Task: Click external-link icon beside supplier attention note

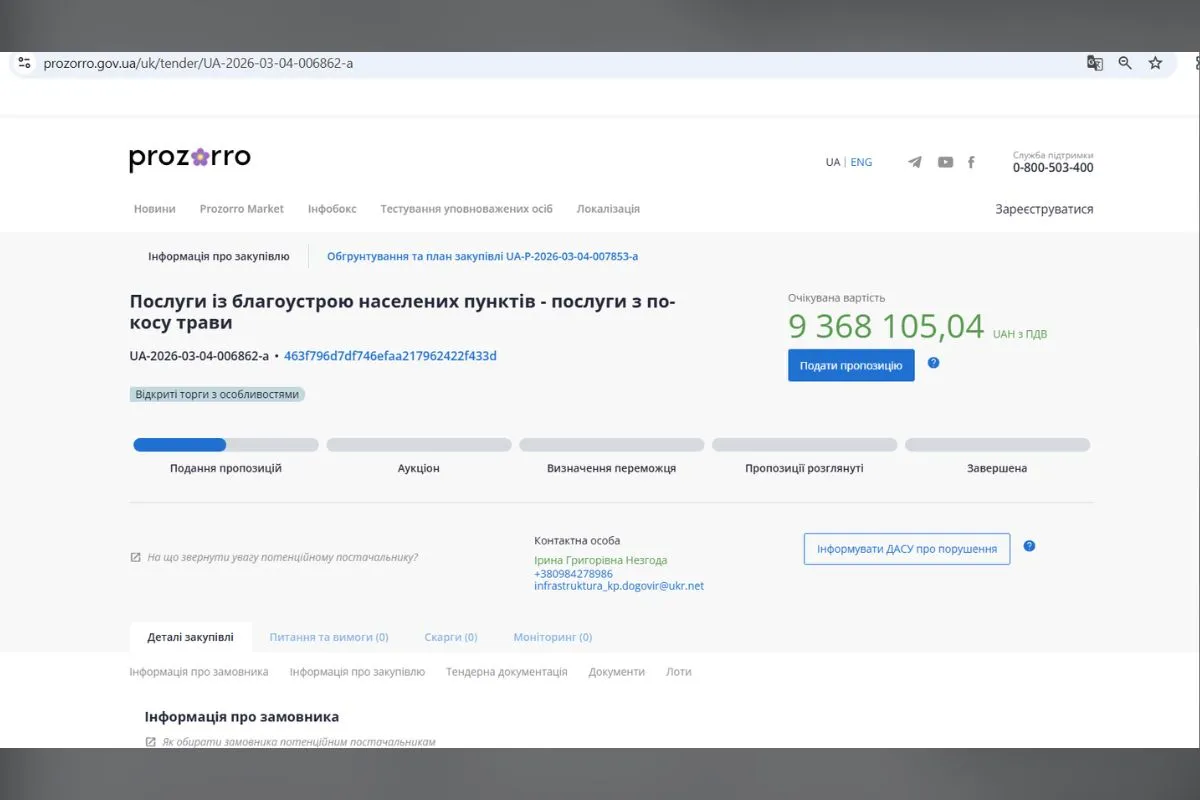Action: point(138,556)
